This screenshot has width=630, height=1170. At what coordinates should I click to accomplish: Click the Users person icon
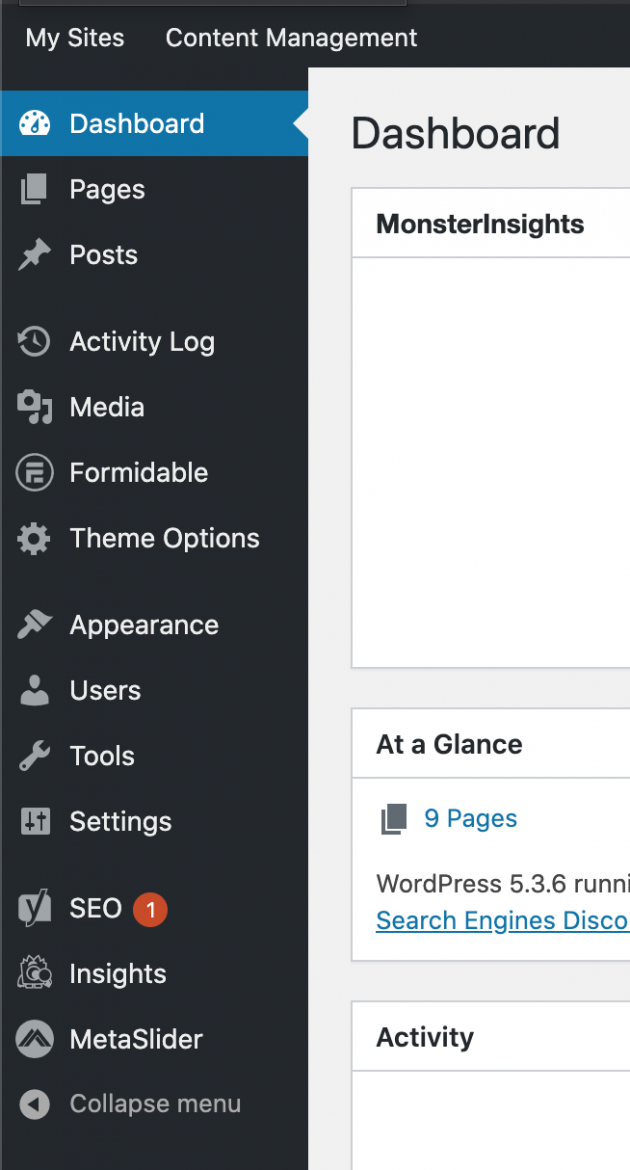(x=32, y=690)
